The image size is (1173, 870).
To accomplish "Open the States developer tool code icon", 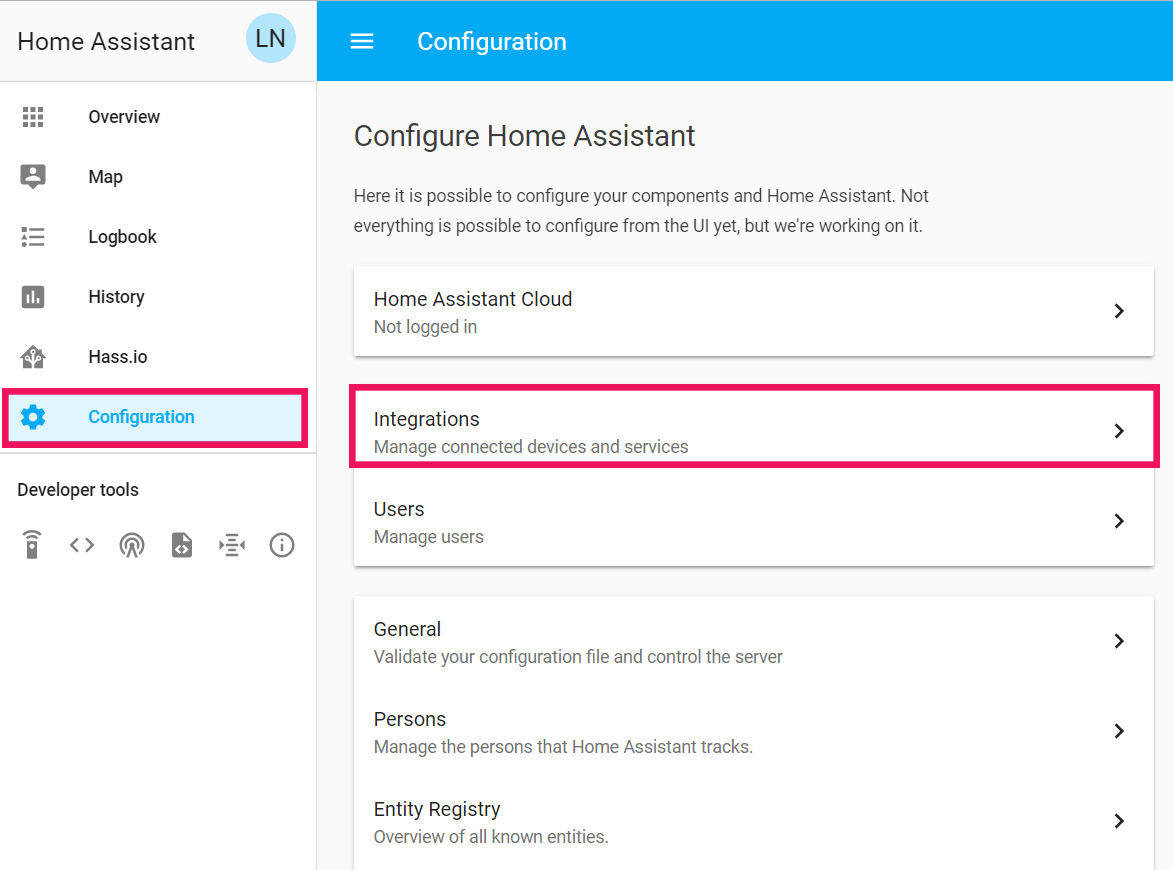I will (x=82, y=545).
